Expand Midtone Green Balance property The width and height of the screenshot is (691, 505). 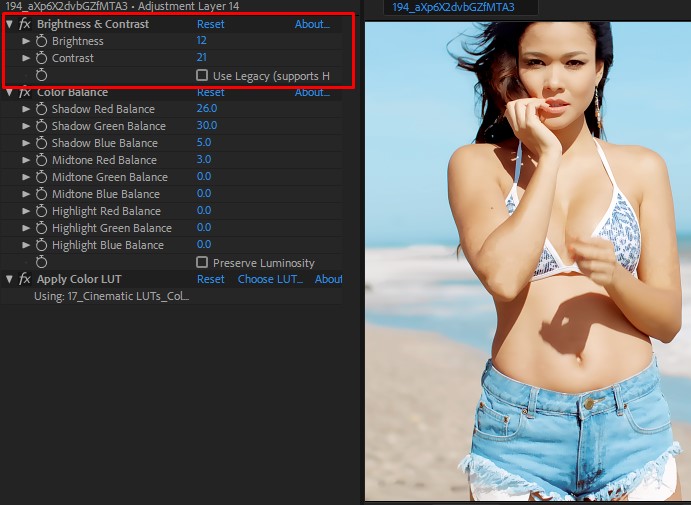pos(26,177)
